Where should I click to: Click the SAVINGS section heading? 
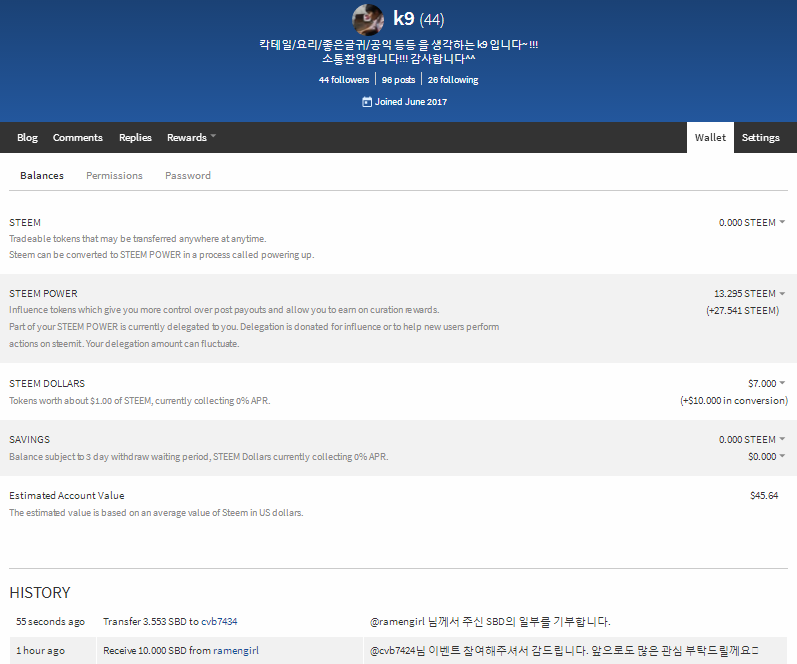[29, 439]
